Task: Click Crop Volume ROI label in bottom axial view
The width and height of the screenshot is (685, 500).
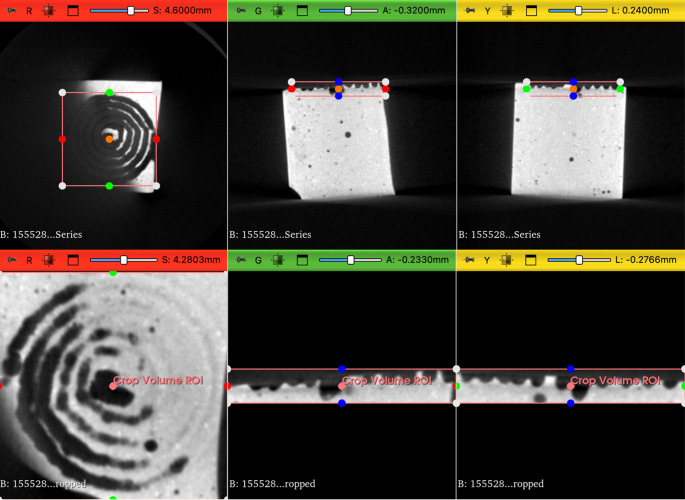Action: pos(158,380)
